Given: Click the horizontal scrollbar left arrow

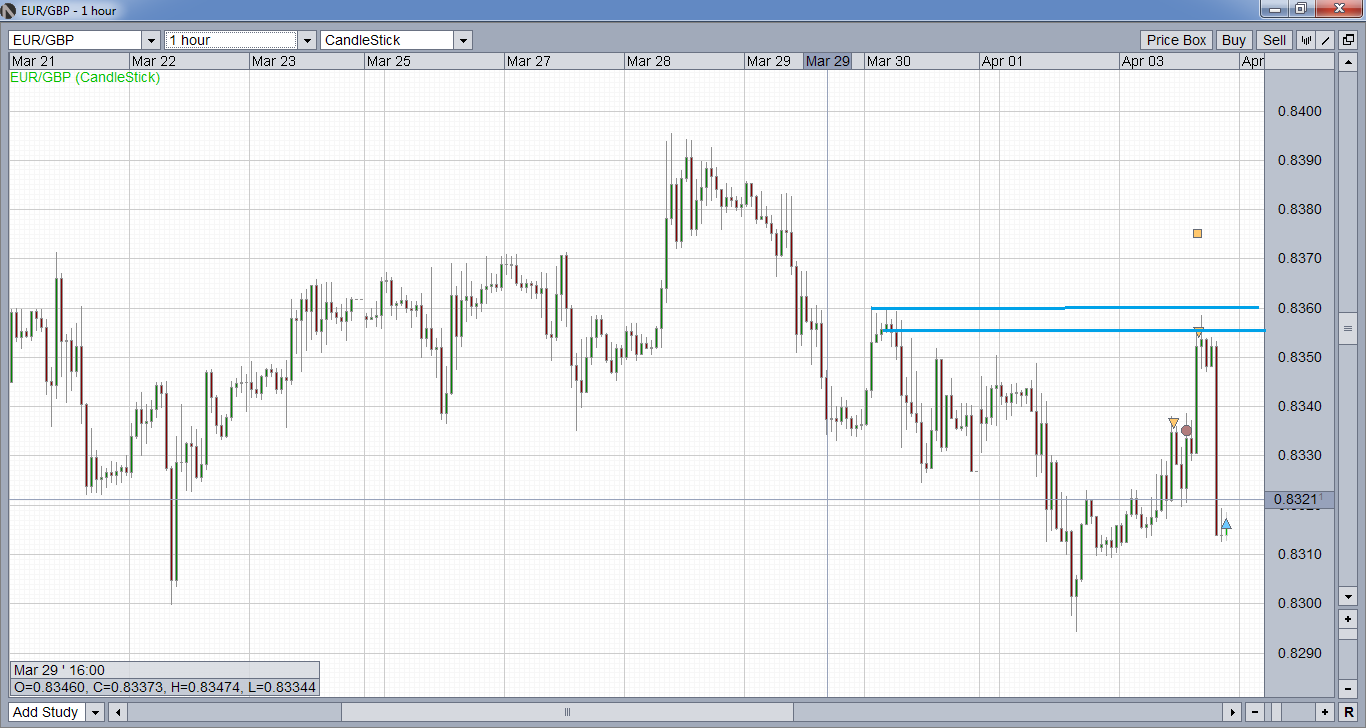Looking at the screenshot, I should pos(118,712).
